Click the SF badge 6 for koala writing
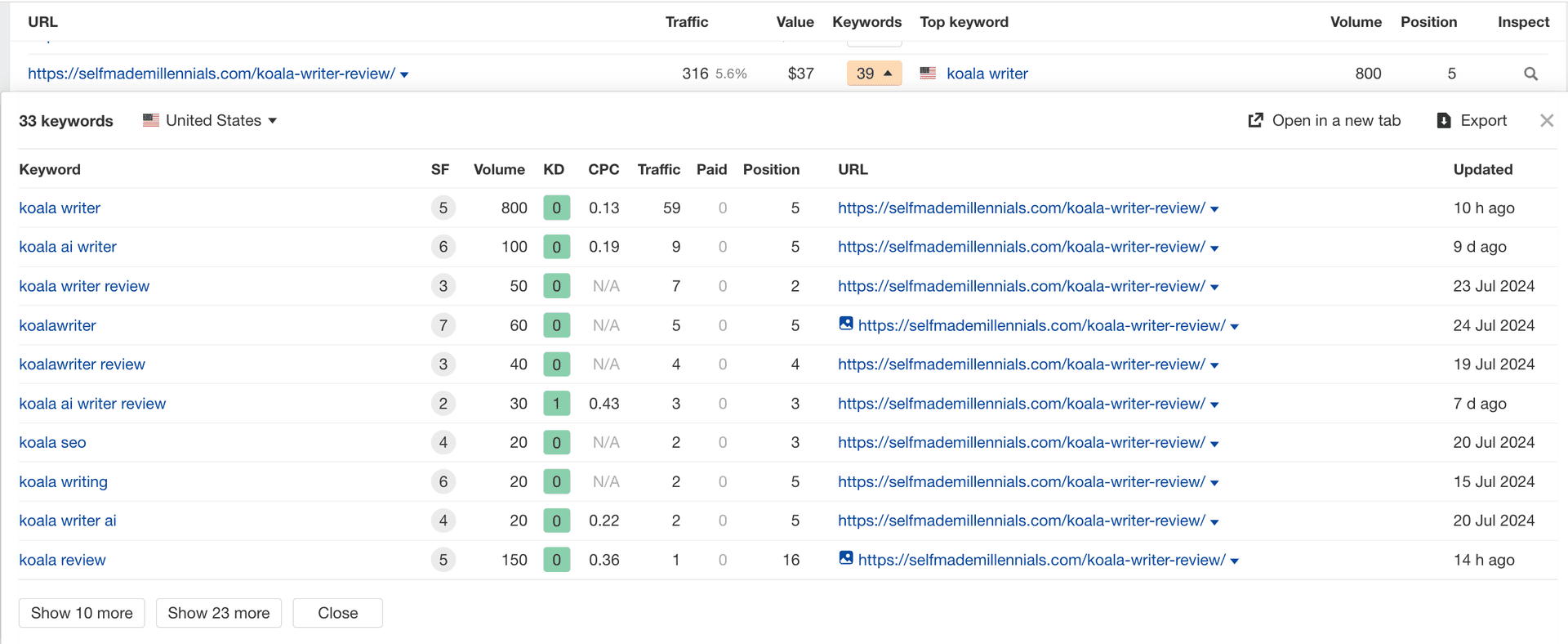The height and width of the screenshot is (644, 1568). click(x=443, y=481)
